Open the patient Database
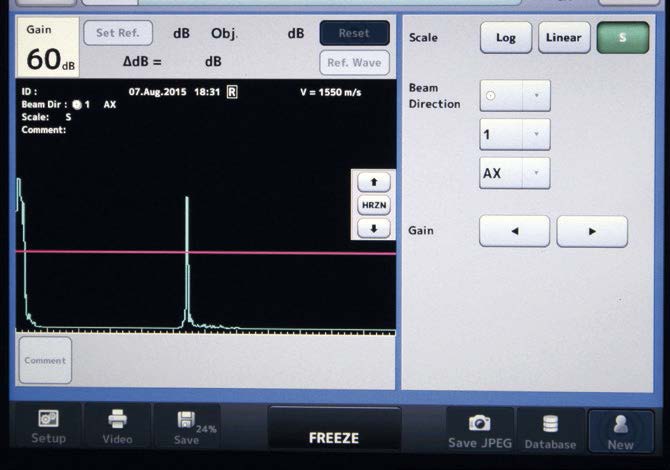Screen dimensions: 670x470 pyautogui.click(x=550, y=430)
